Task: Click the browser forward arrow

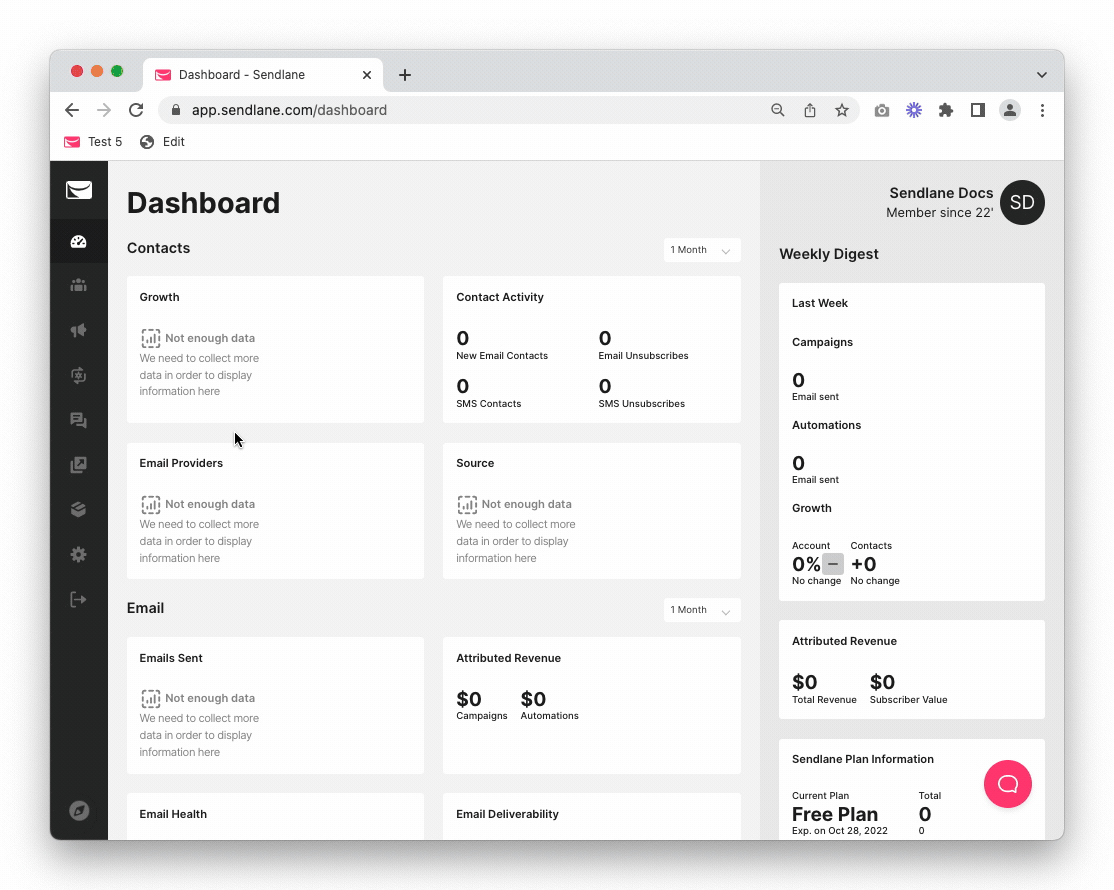Action: [x=104, y=110]
